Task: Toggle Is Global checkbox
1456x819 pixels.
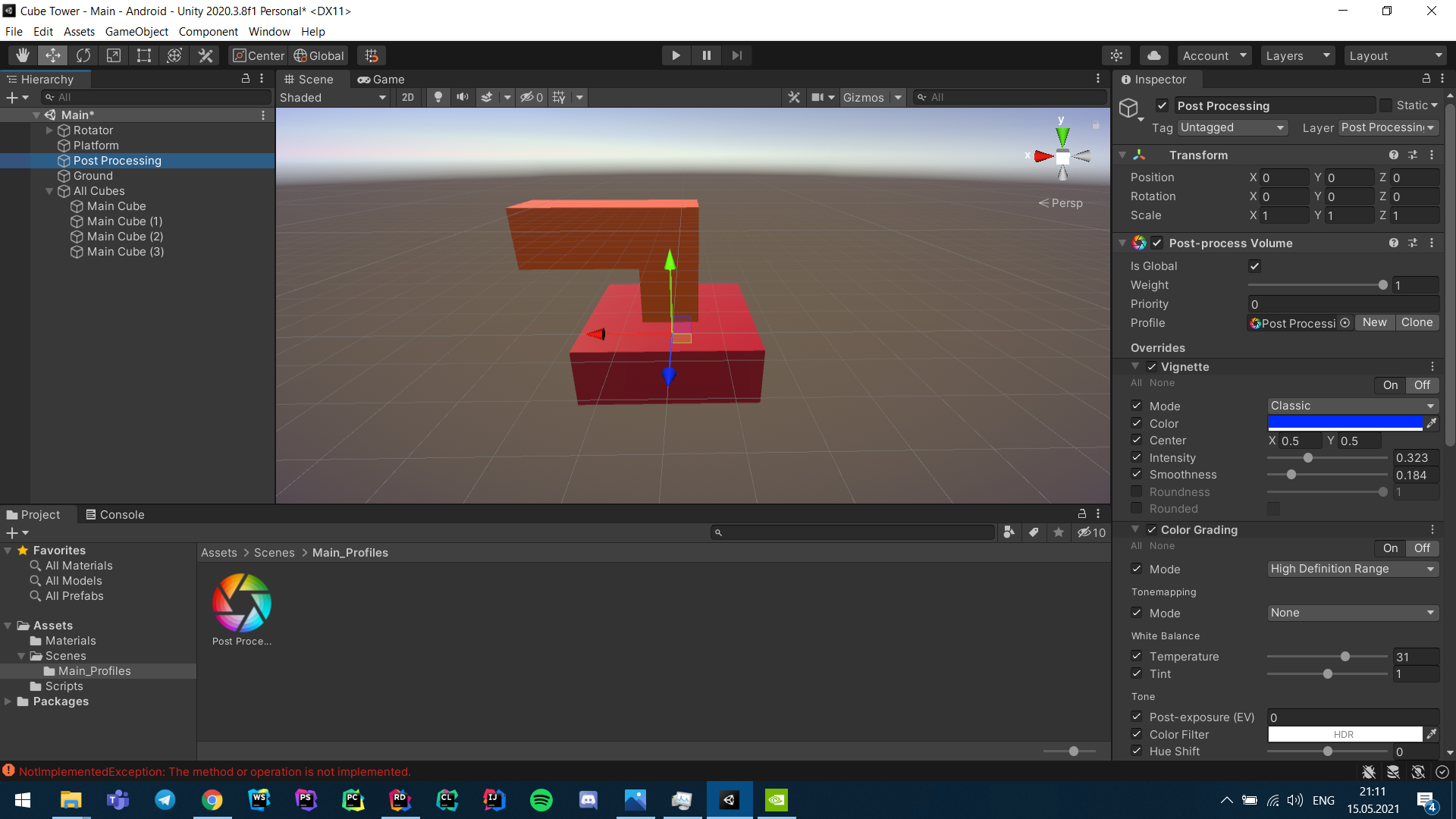Action: coord(1254,266)
